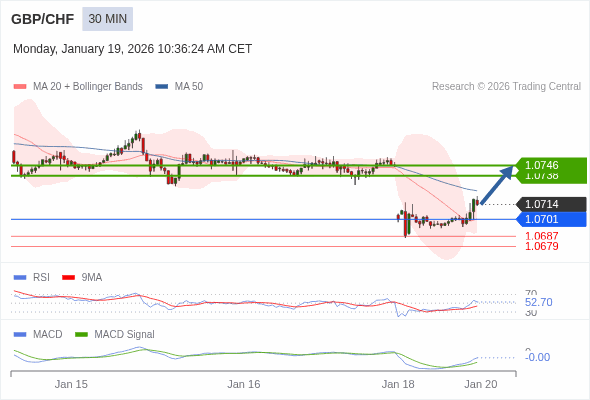Click the Jan 18 date axis label
Viewport: 590px width, 400px height.
tap(398, 384)
